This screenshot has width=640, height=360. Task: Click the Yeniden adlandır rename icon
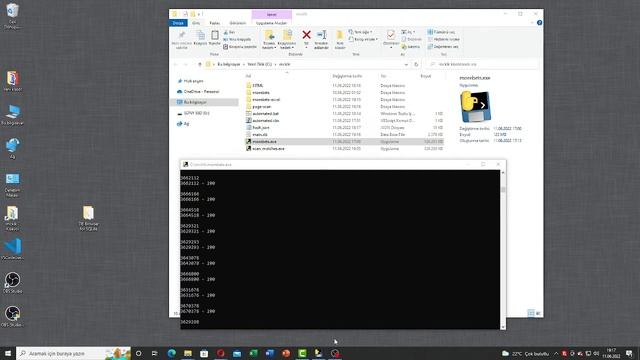click(x=321, y=36)
